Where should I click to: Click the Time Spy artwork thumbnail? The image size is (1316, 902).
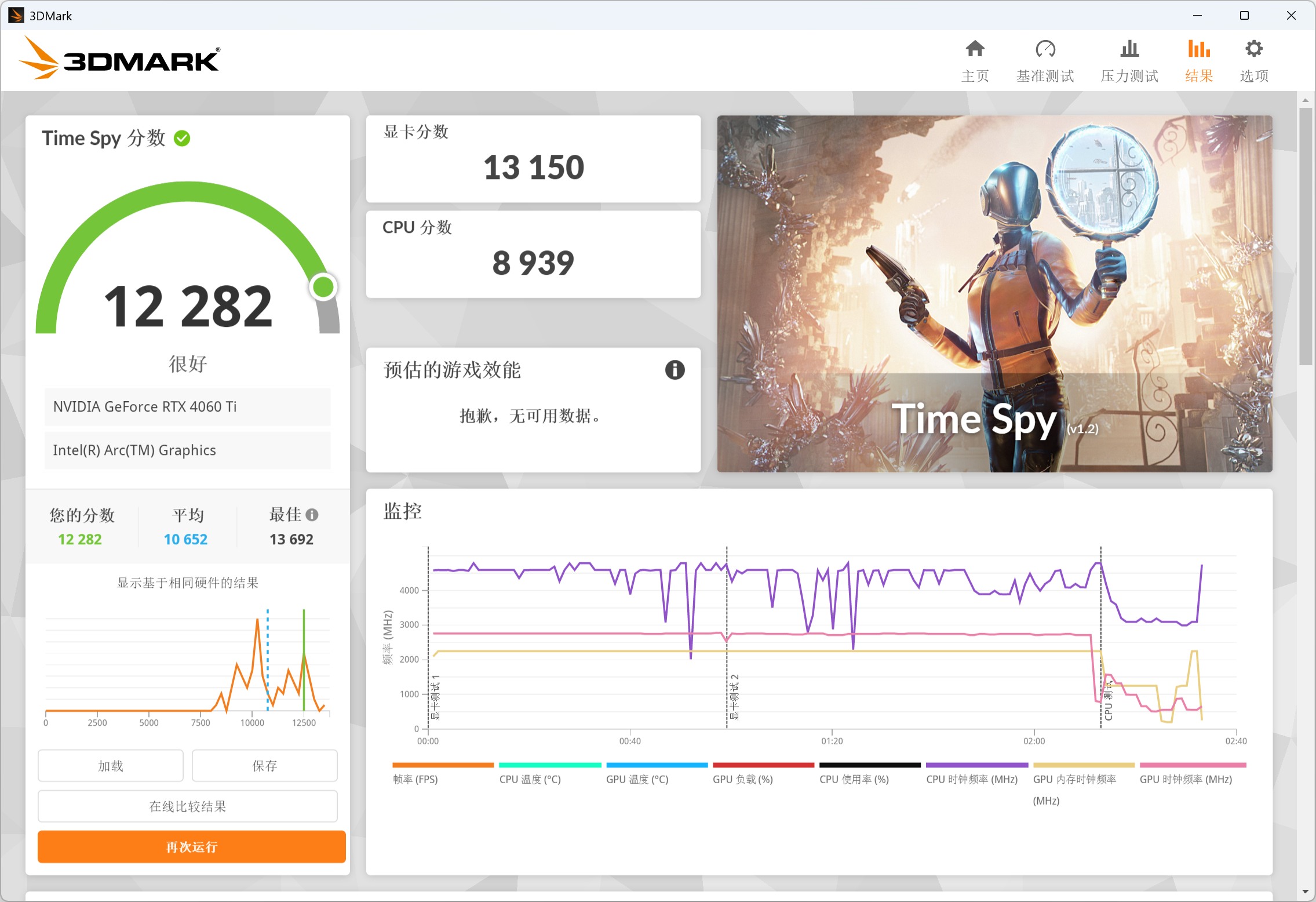pyautogui.click(x=994, y=293)
